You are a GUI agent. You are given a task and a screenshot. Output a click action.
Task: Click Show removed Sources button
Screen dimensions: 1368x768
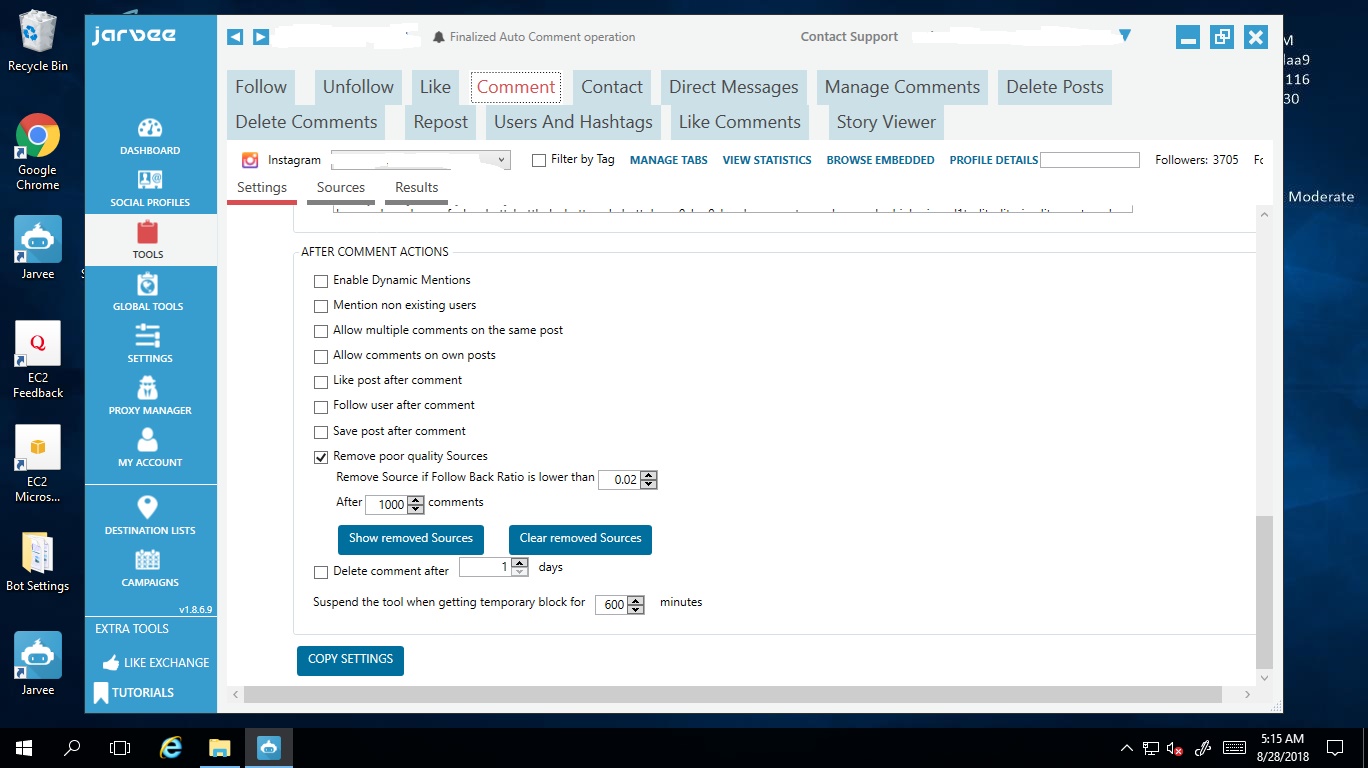click(411, 539)
